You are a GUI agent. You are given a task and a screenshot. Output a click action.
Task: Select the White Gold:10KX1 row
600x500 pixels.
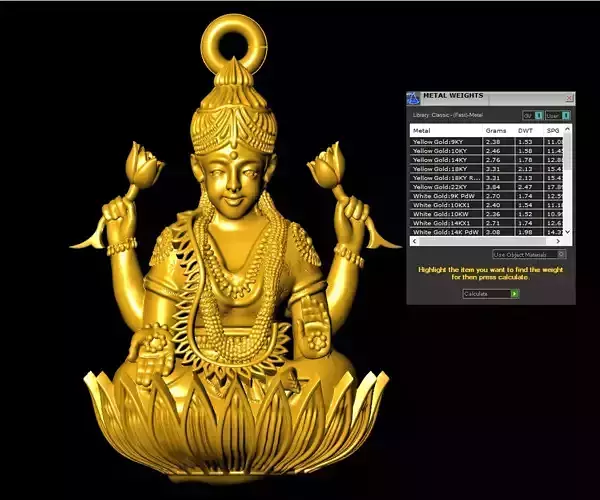click(x=486, y=205)
